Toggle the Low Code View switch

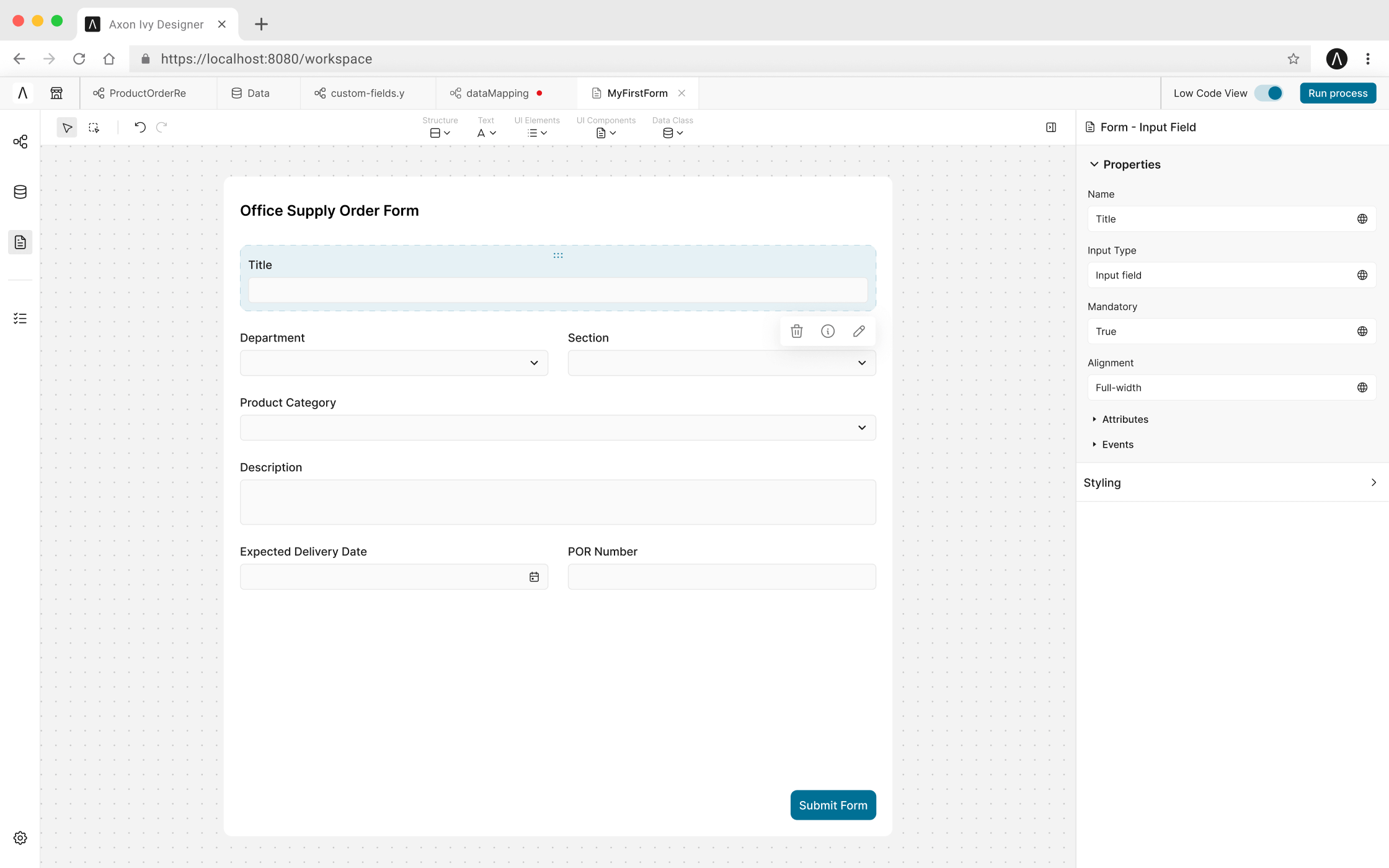click(x=1270, y=93)
